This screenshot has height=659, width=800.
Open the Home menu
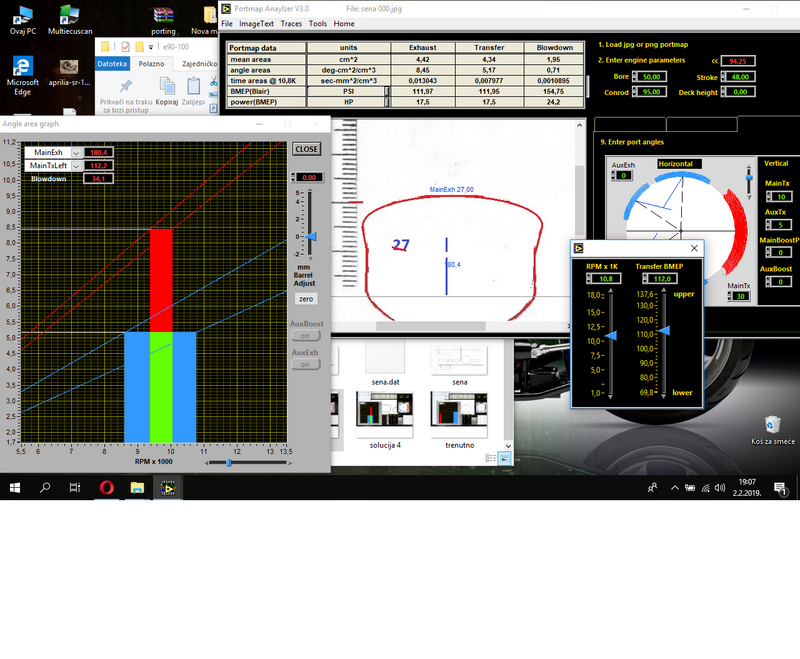point(344,23)
